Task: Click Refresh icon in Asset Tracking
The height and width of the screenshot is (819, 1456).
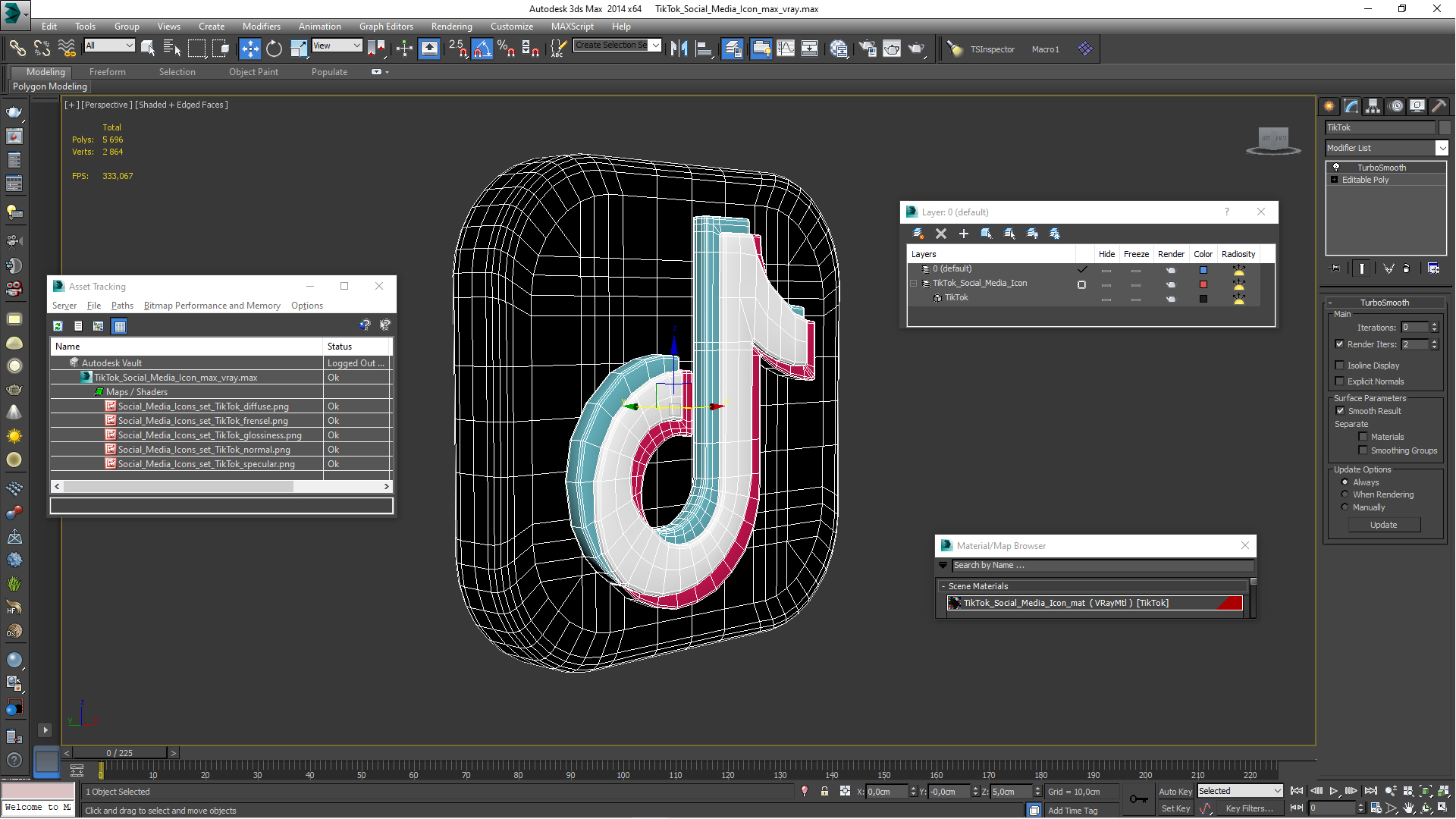Action: tap(58, 326)
